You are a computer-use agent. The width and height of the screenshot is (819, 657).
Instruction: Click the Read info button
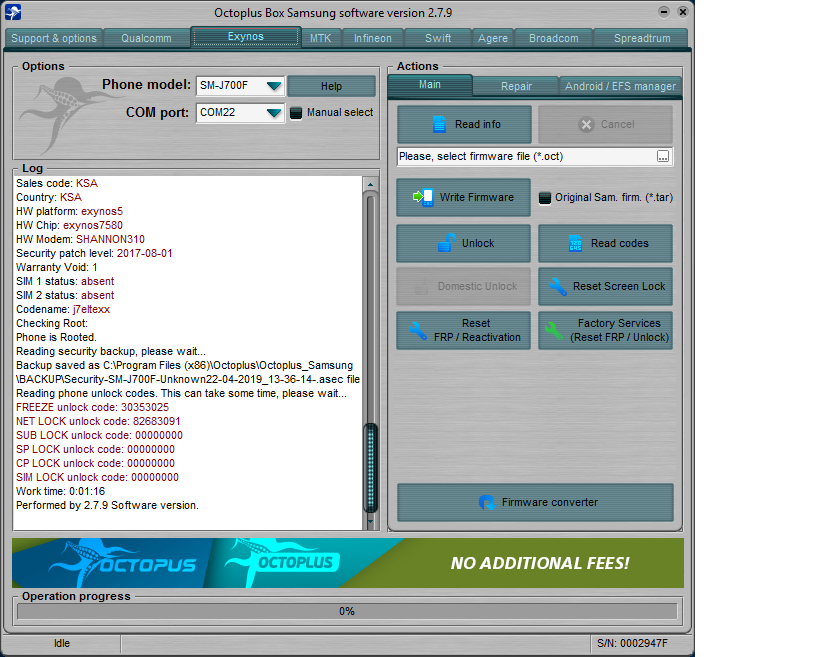[464, 124]
